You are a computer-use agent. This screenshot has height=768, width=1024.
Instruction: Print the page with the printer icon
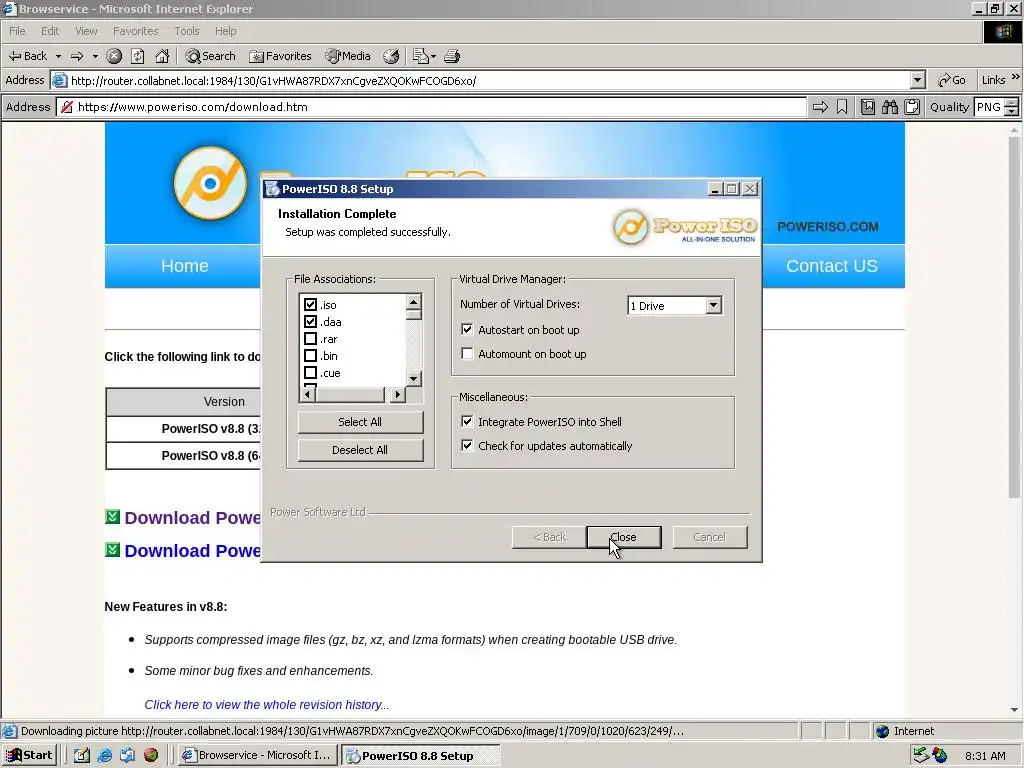(452, 56)
